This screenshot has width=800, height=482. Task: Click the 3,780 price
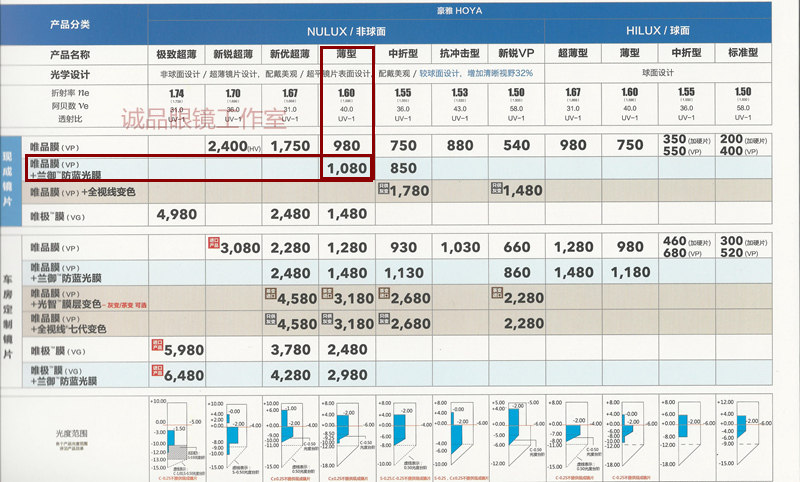tap(290, 350)
